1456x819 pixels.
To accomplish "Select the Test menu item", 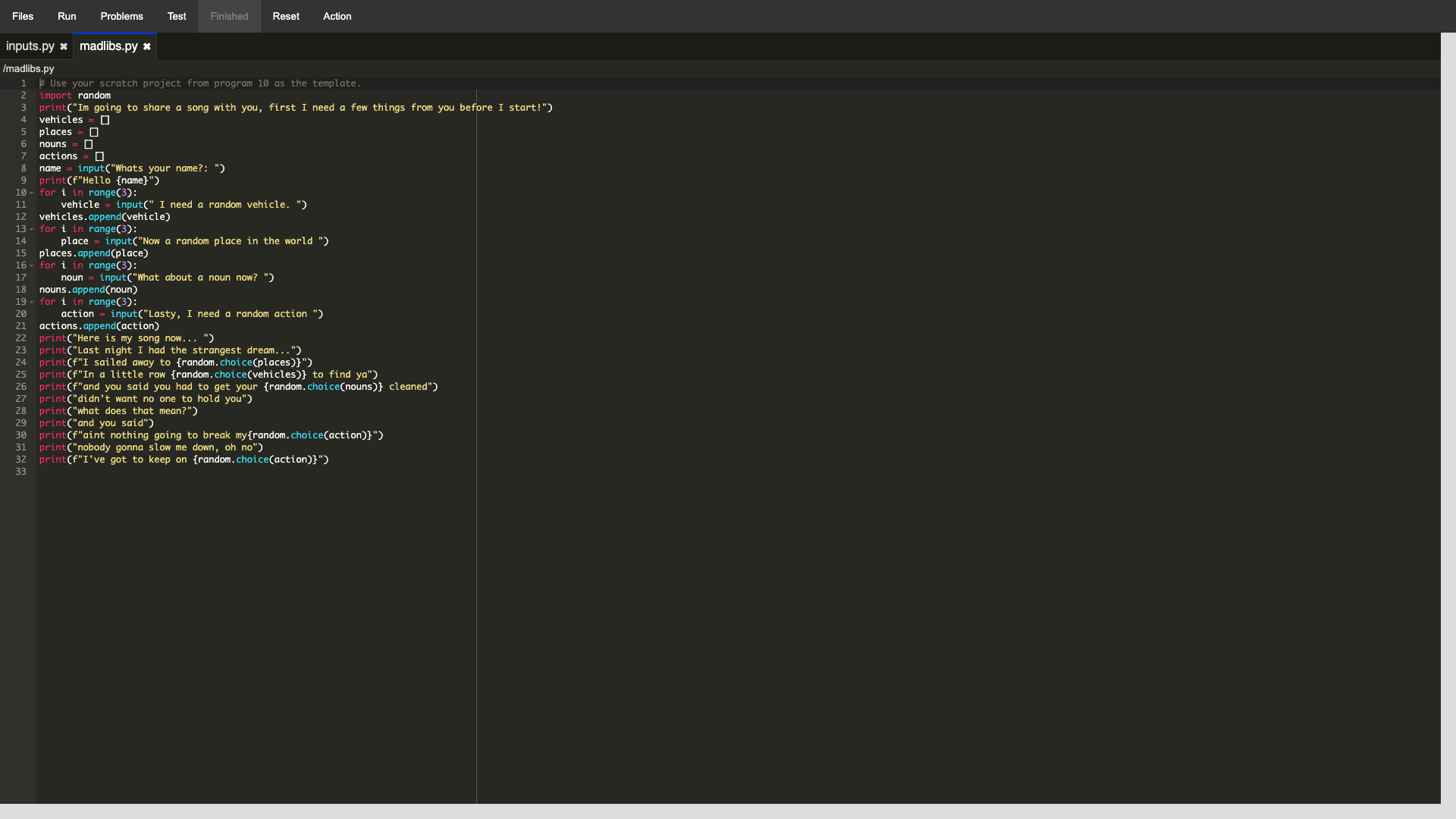I will [x=177, y=16].
